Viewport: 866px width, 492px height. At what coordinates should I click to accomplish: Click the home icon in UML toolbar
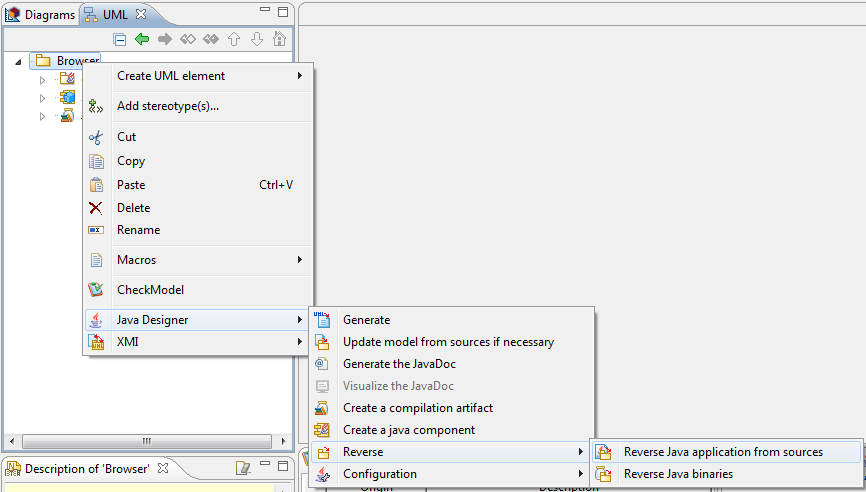tap(279, 39)
